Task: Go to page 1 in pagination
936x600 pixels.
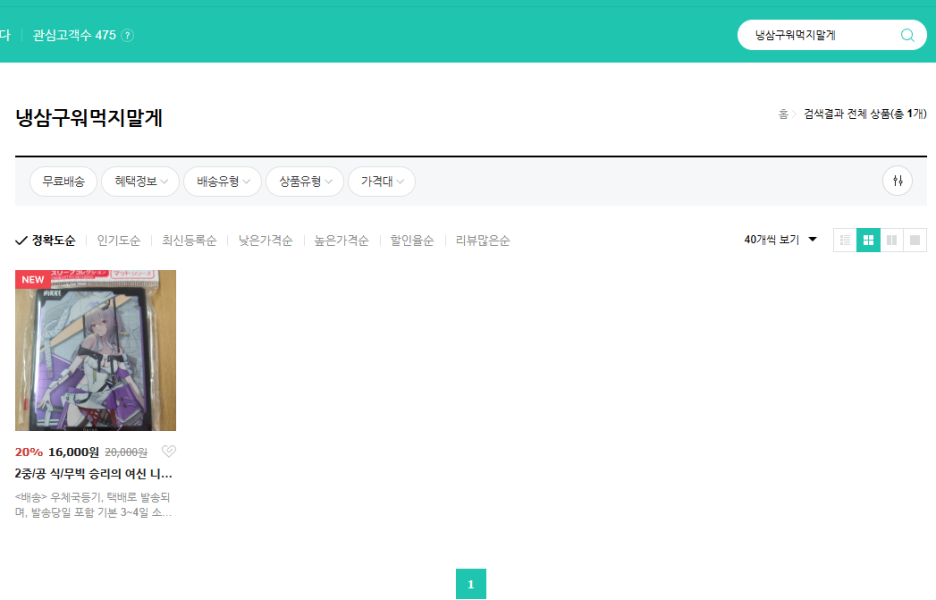Action: [x=471, y=584]
